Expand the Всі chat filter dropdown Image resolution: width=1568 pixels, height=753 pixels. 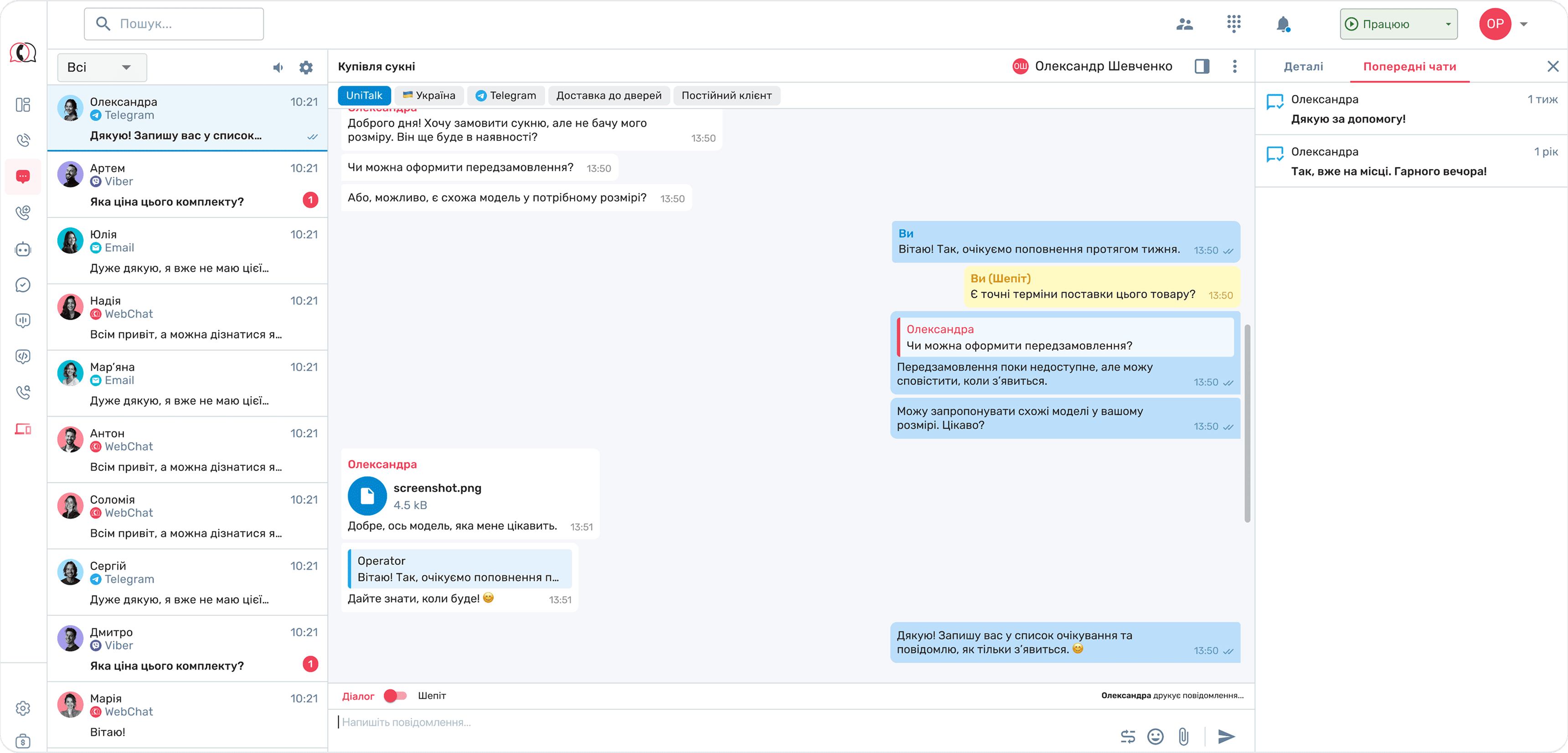[102, 67]
